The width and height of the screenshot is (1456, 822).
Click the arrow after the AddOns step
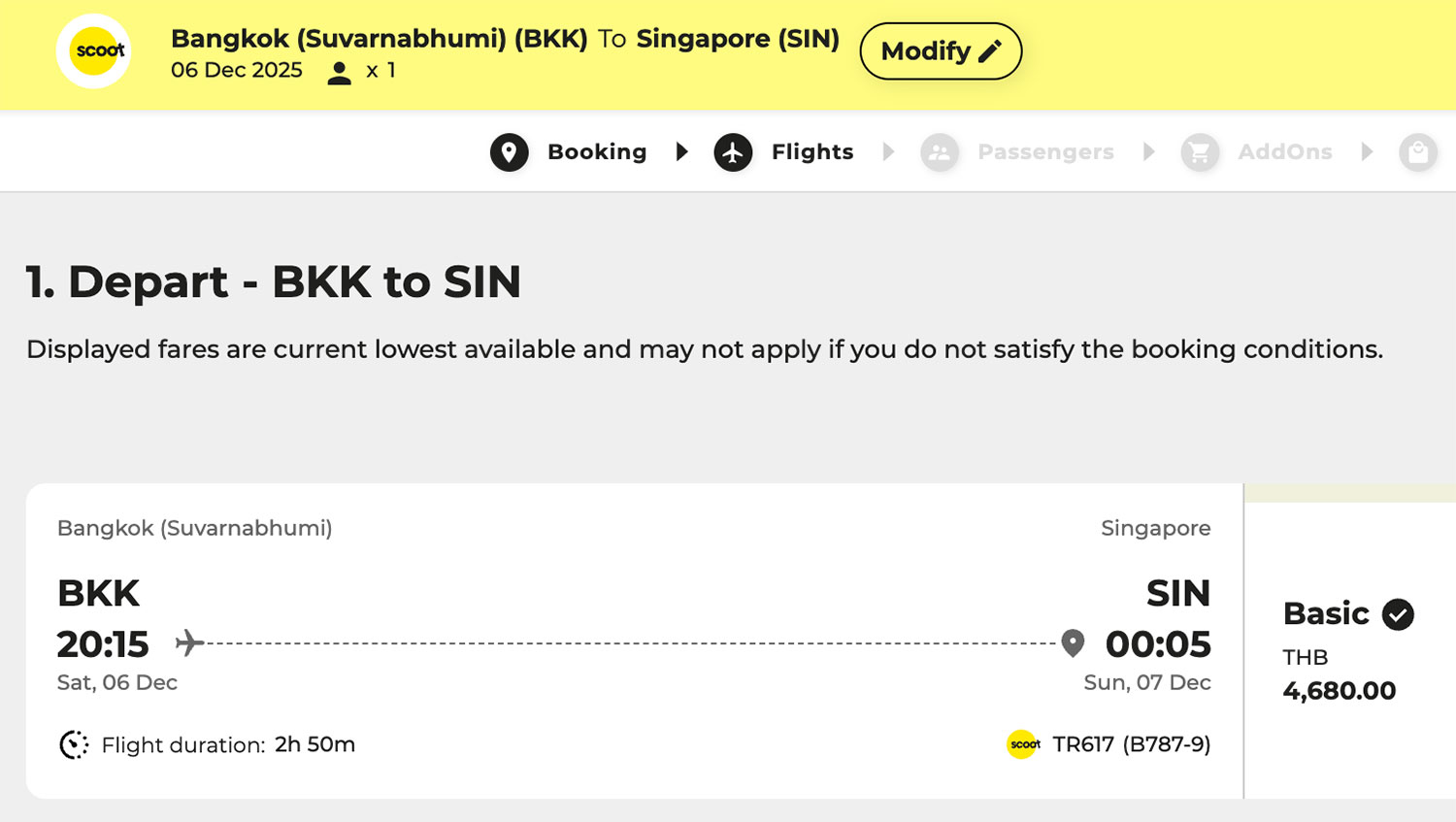(x=1368, y=152)
